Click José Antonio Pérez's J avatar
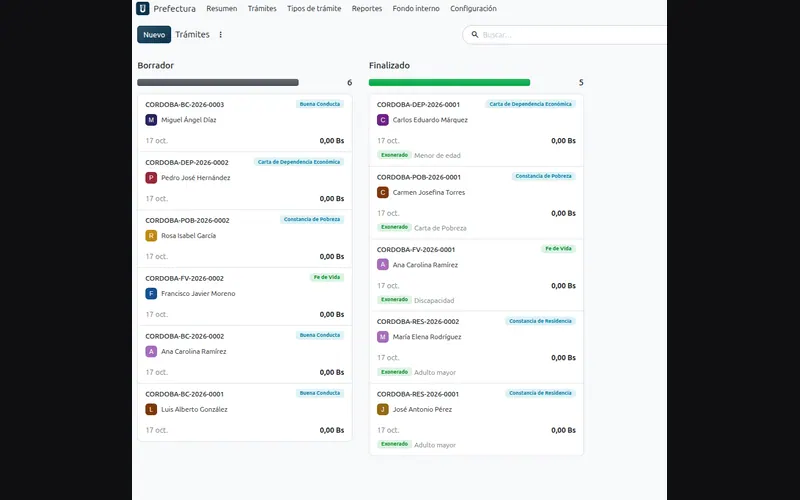Screen dimensions: 800x500 point(383,409)
